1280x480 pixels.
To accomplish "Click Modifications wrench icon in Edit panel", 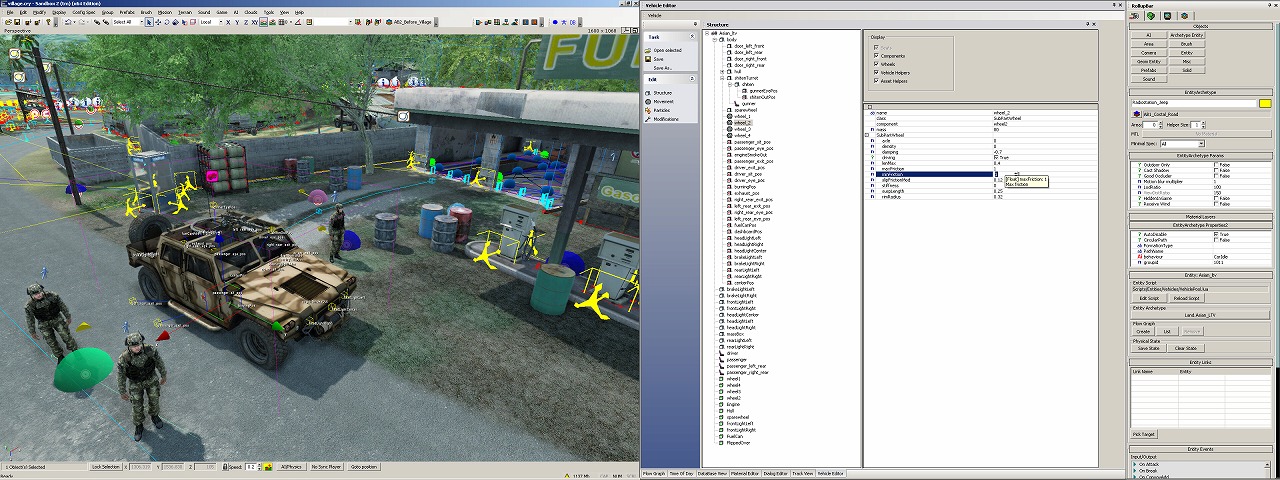I will click(x=648, y=119).
